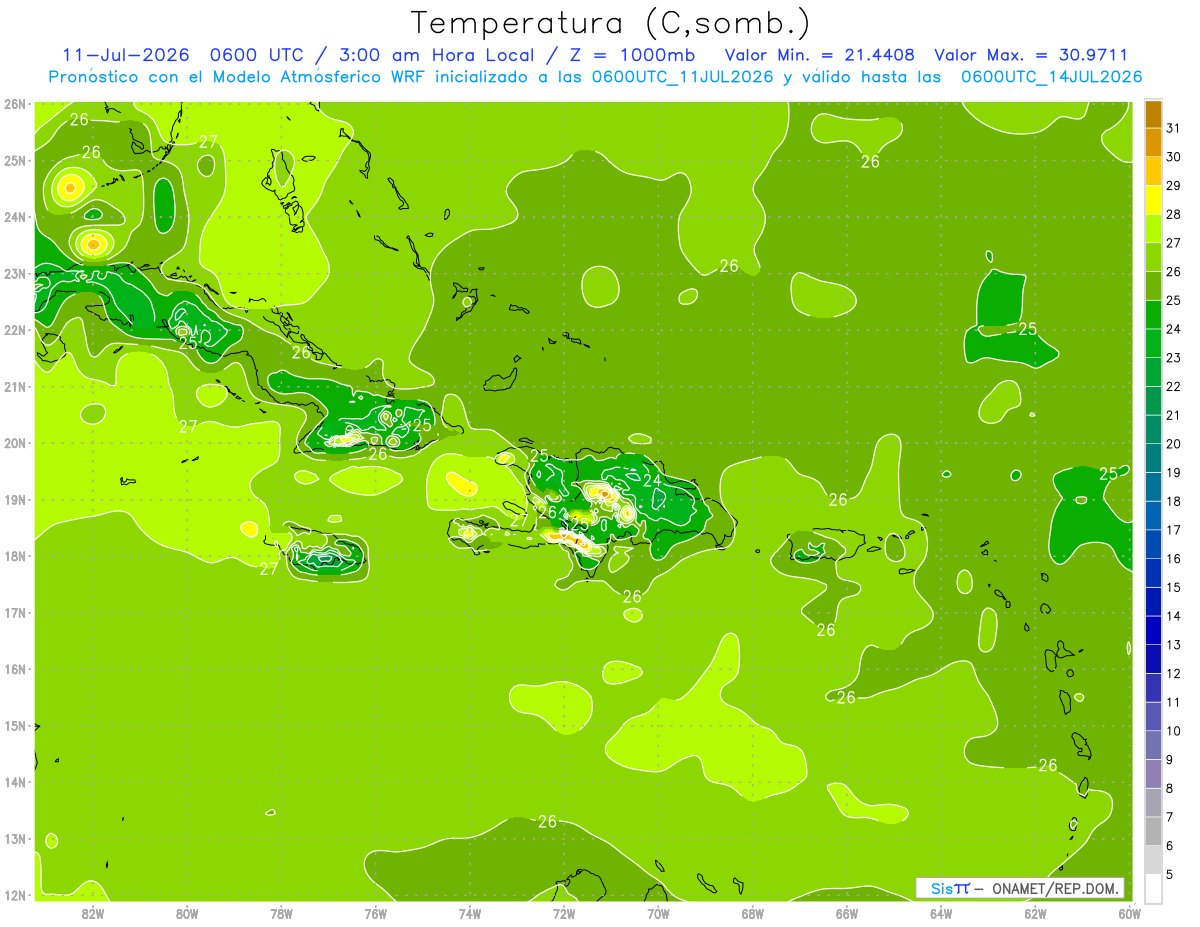Click the 18N latitude axis label
The image size is (1200, 927).
point(14,556)
